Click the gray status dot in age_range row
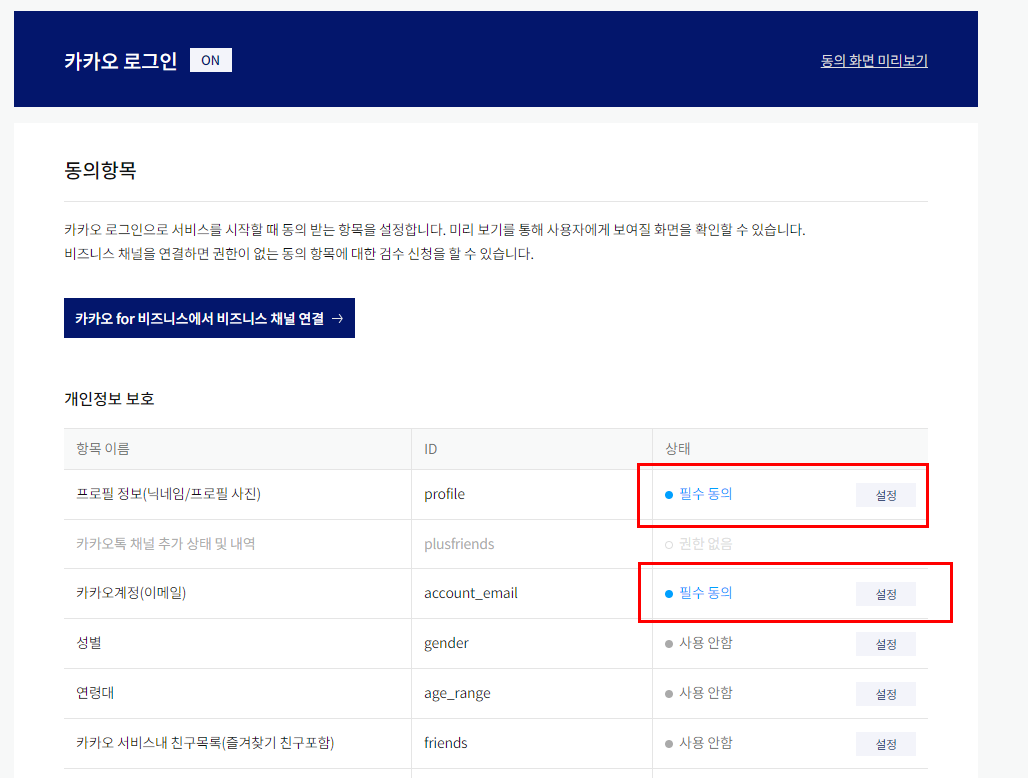 [x=669, y=693]
